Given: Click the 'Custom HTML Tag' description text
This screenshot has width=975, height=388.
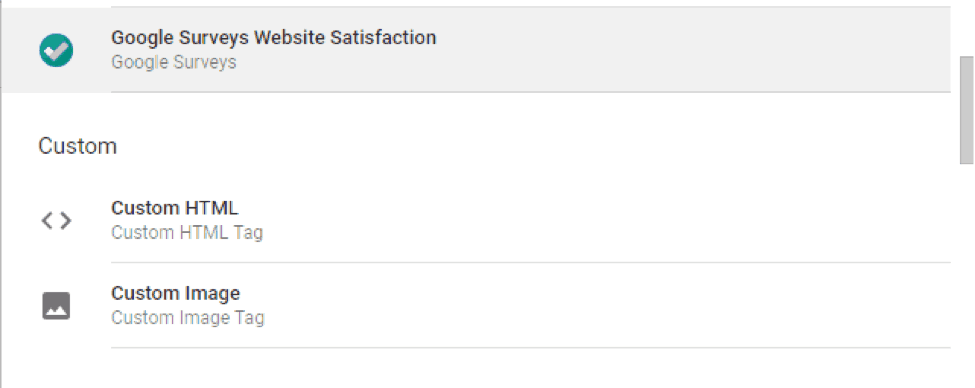Looking at the screenshot, I should pyautogui.click(x=187, y=233).
